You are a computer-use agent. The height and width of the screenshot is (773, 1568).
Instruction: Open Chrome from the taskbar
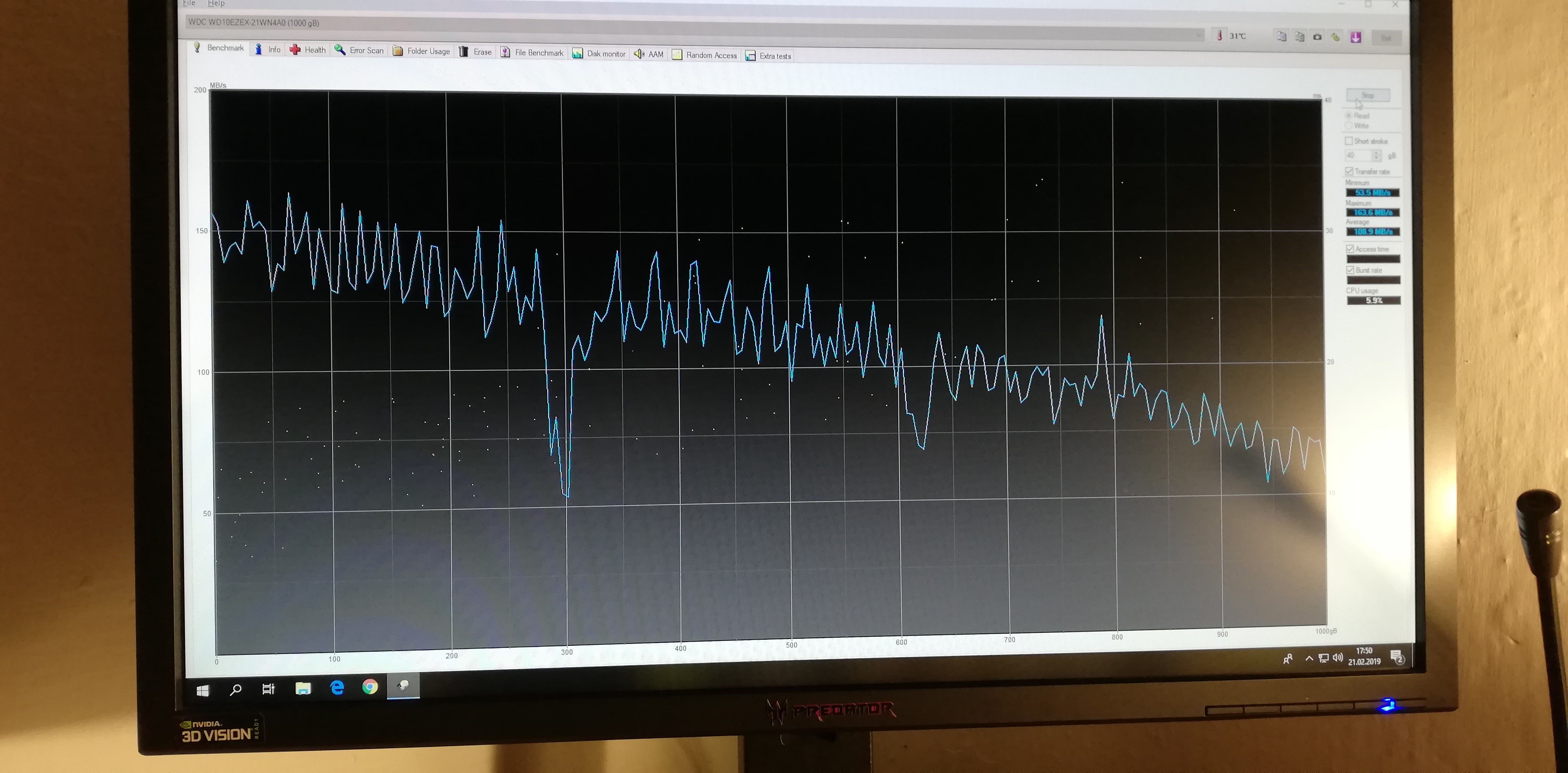point(370,687)
